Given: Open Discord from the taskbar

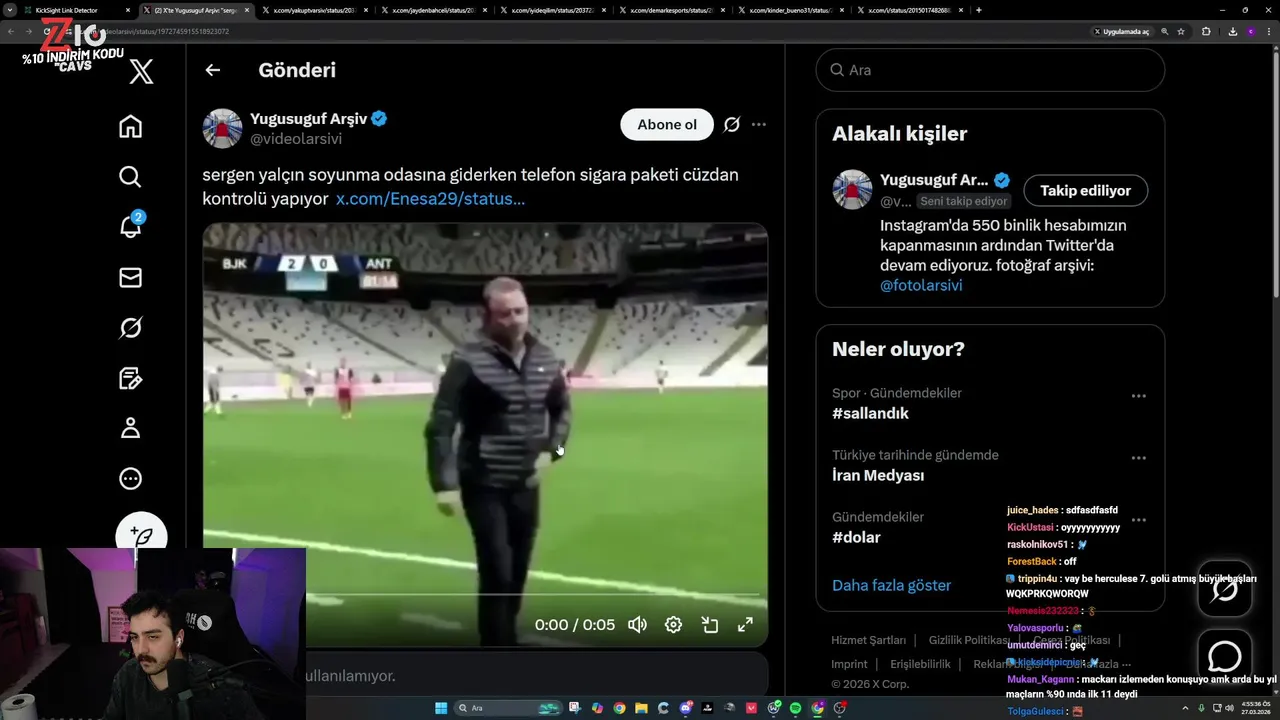Looking at the screenshot, I should coord(686,708).
